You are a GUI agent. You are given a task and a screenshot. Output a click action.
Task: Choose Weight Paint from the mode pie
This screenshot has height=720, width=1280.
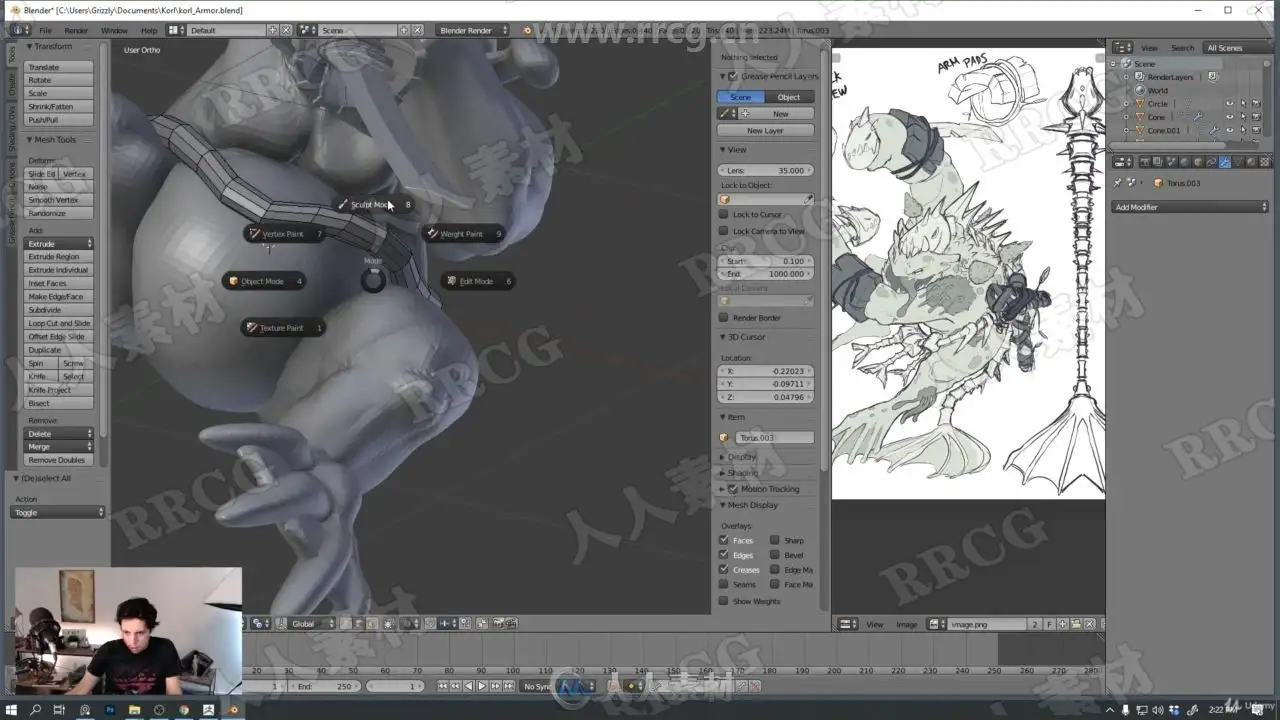click(463, 234)
